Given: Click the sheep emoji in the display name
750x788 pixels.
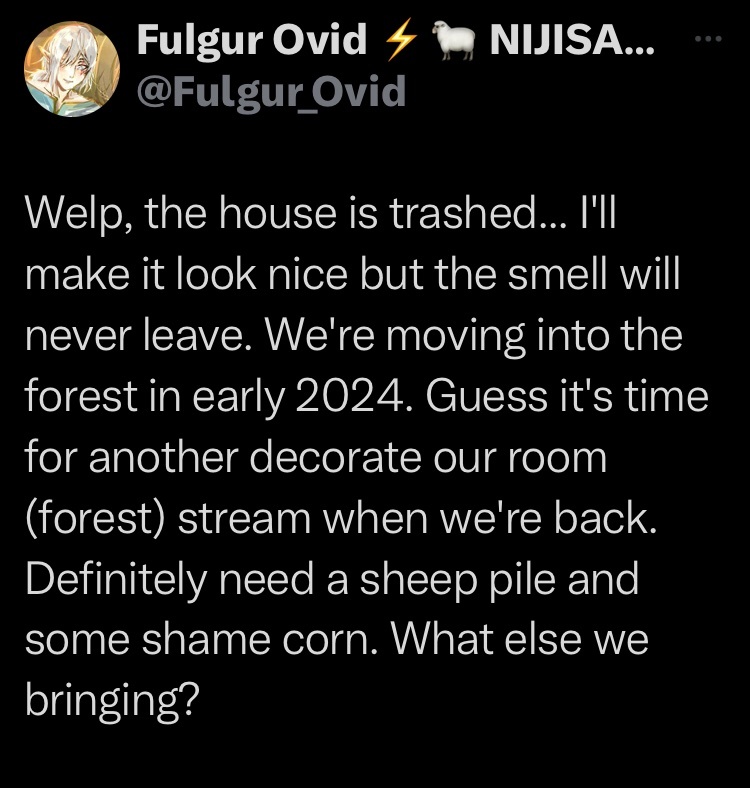Looking at the screenshot, I should pos(454,39).
